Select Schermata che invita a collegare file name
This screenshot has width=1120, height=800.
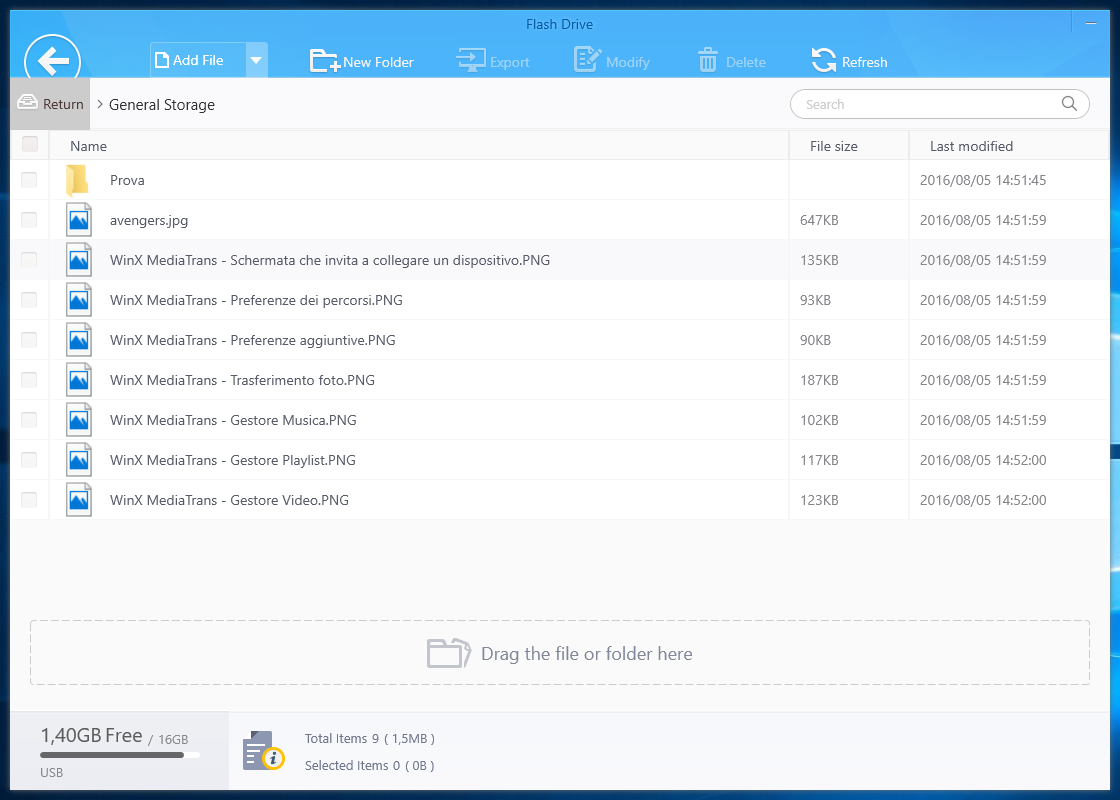(330, 260)
